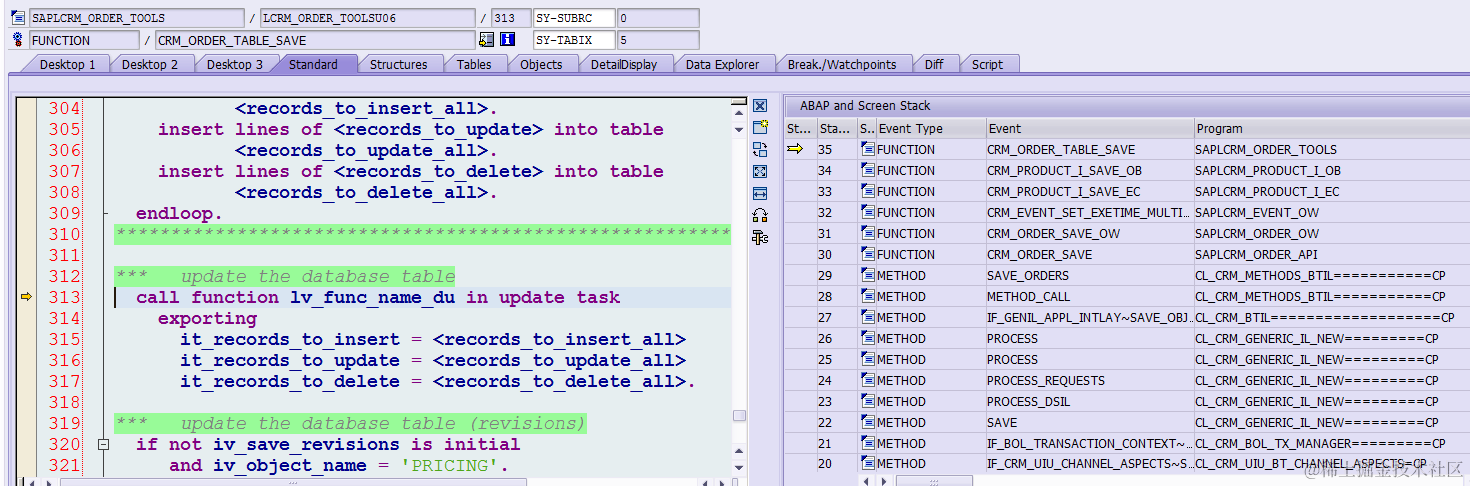Viewport: 1470px width, 486px height.
Task: Collapse the if block at line 320
Action: click(x=103, y=444)
